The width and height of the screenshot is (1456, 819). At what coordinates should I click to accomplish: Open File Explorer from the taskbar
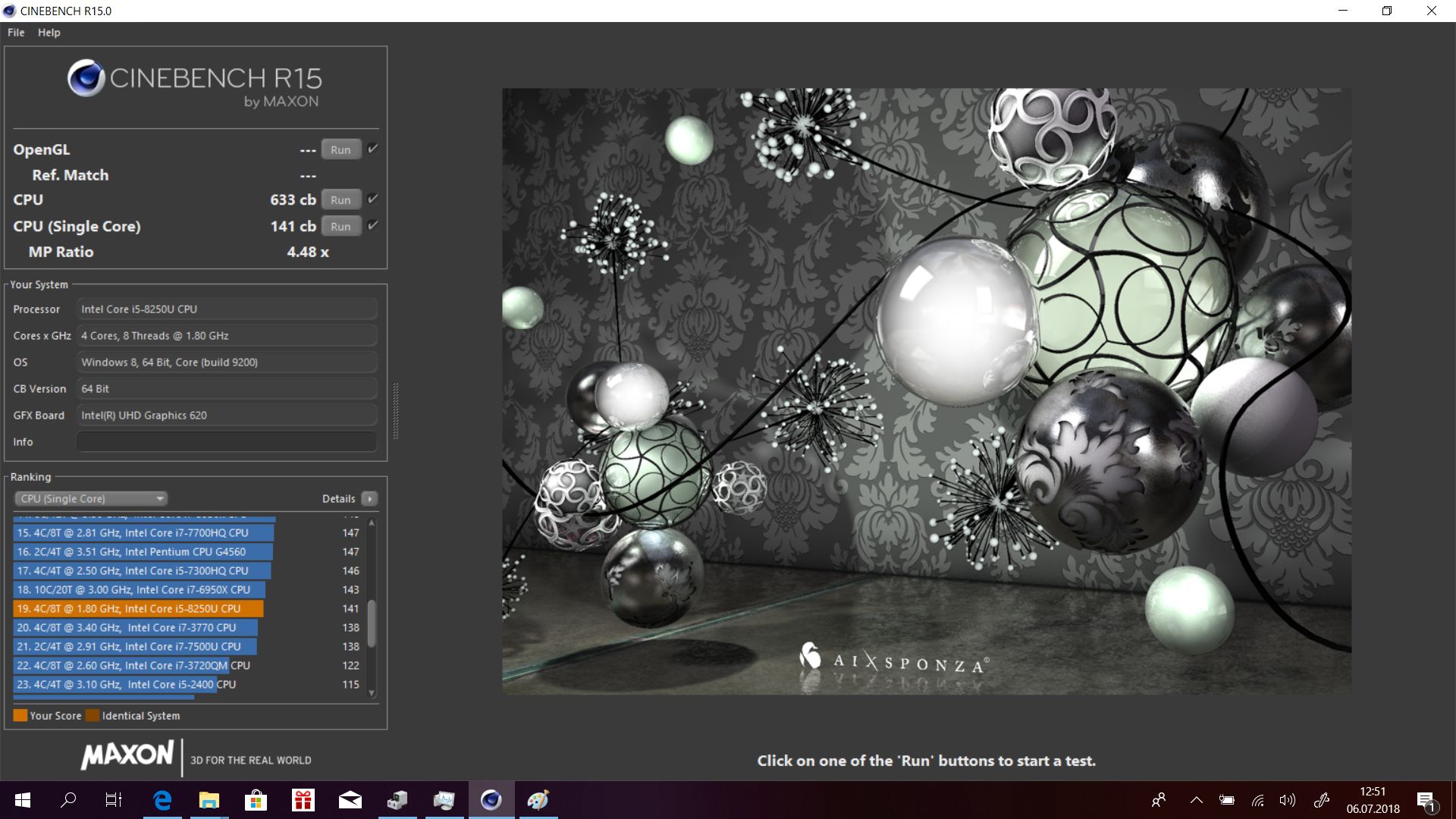(x=209, y=800)
